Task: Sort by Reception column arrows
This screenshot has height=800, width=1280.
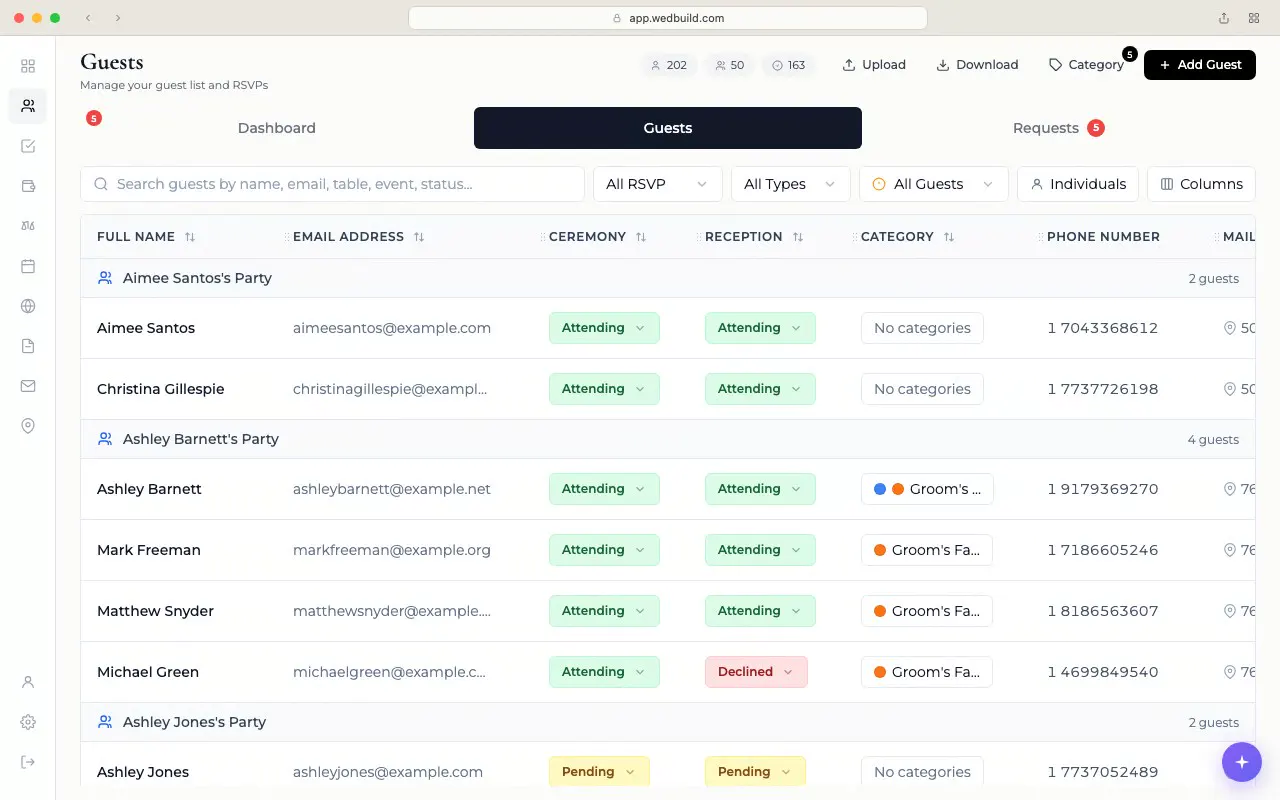Action: pos(798,237)
